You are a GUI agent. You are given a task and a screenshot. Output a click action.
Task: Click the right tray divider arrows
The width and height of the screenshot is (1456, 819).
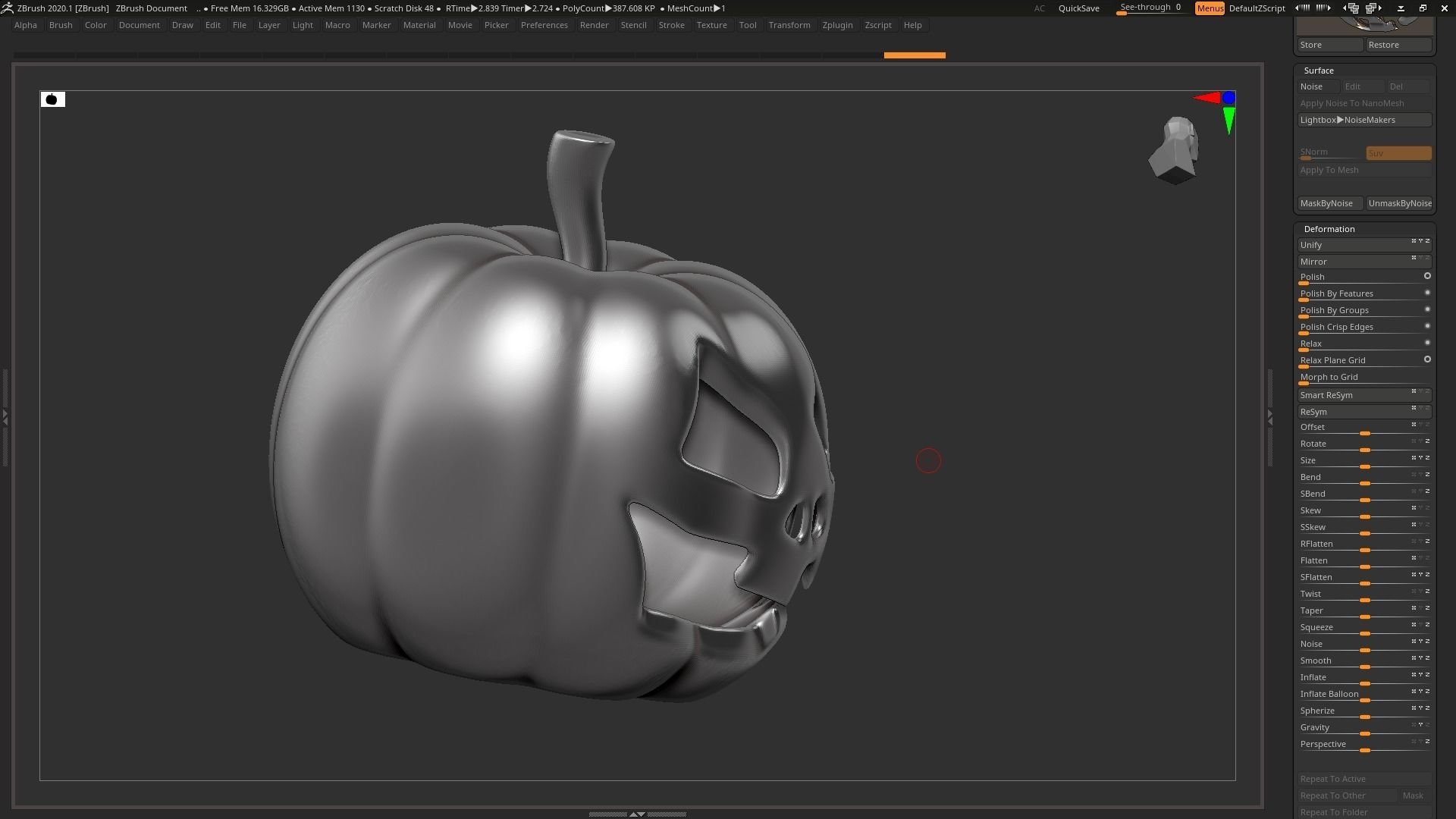(x=1270, y=417)
